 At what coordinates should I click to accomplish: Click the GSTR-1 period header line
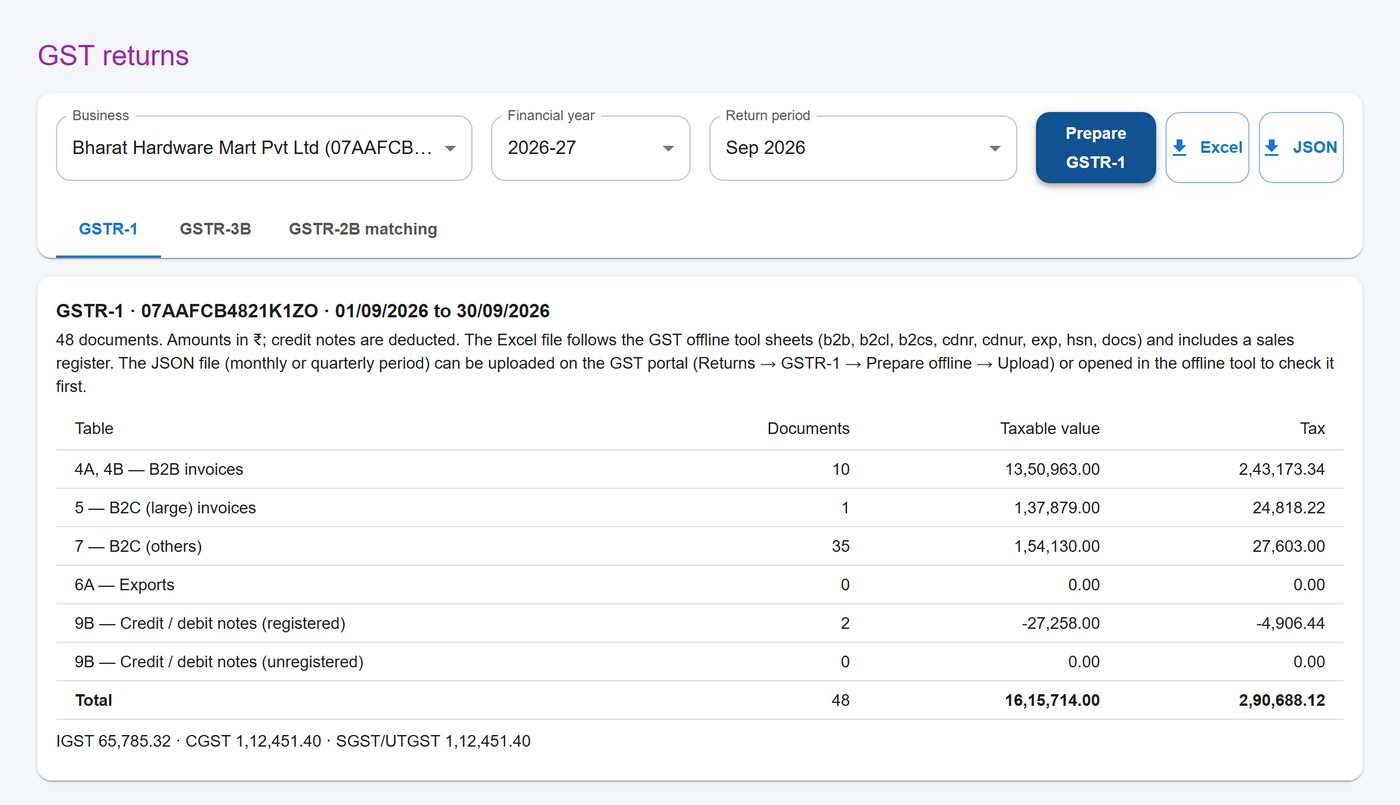tap(303, 311)
